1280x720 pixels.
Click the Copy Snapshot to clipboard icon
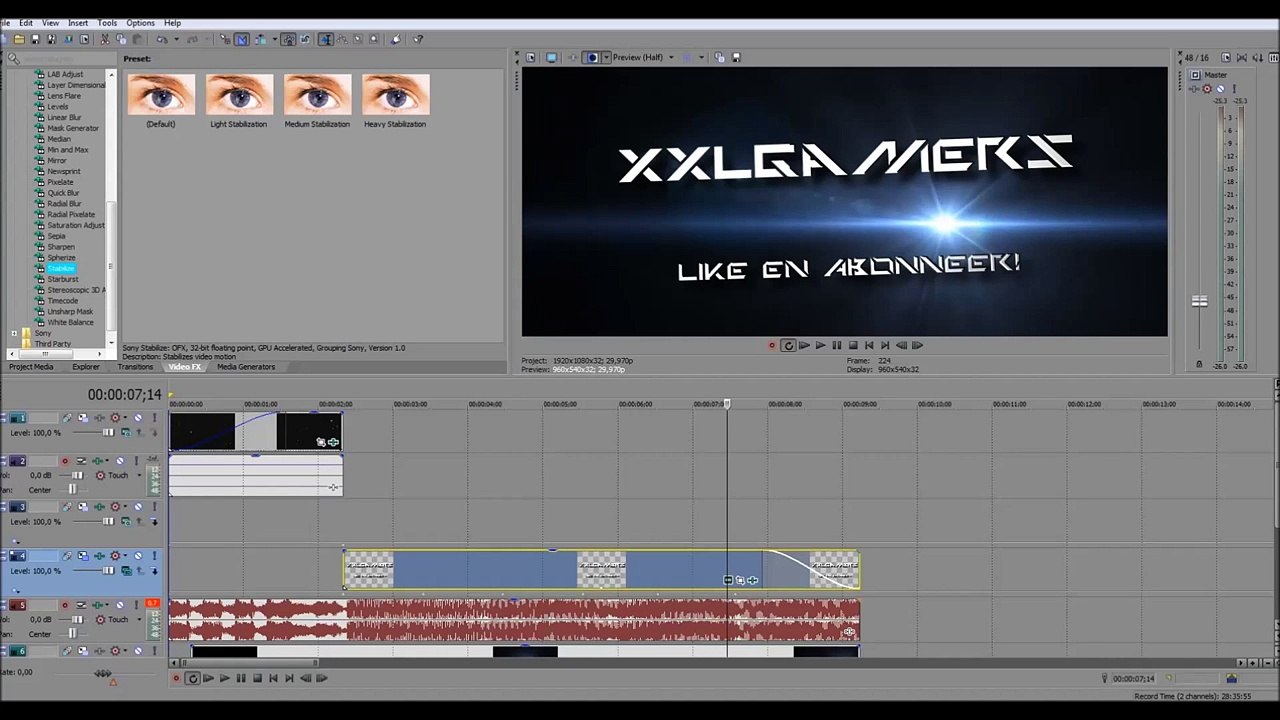coord(719,58)
